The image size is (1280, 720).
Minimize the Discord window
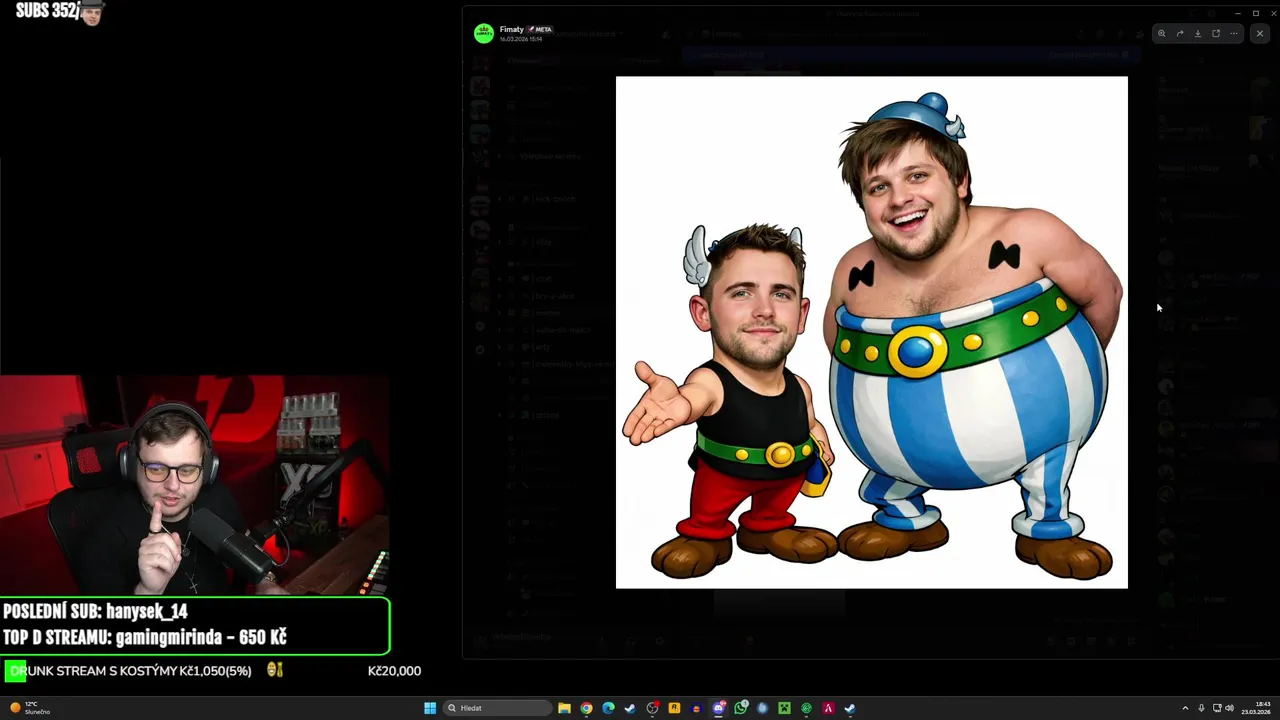coord(1236,13)
